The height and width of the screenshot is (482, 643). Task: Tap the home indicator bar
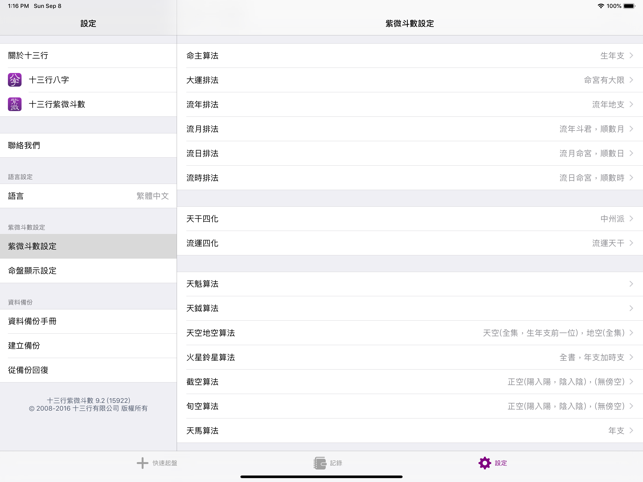[x=322, y=477]
